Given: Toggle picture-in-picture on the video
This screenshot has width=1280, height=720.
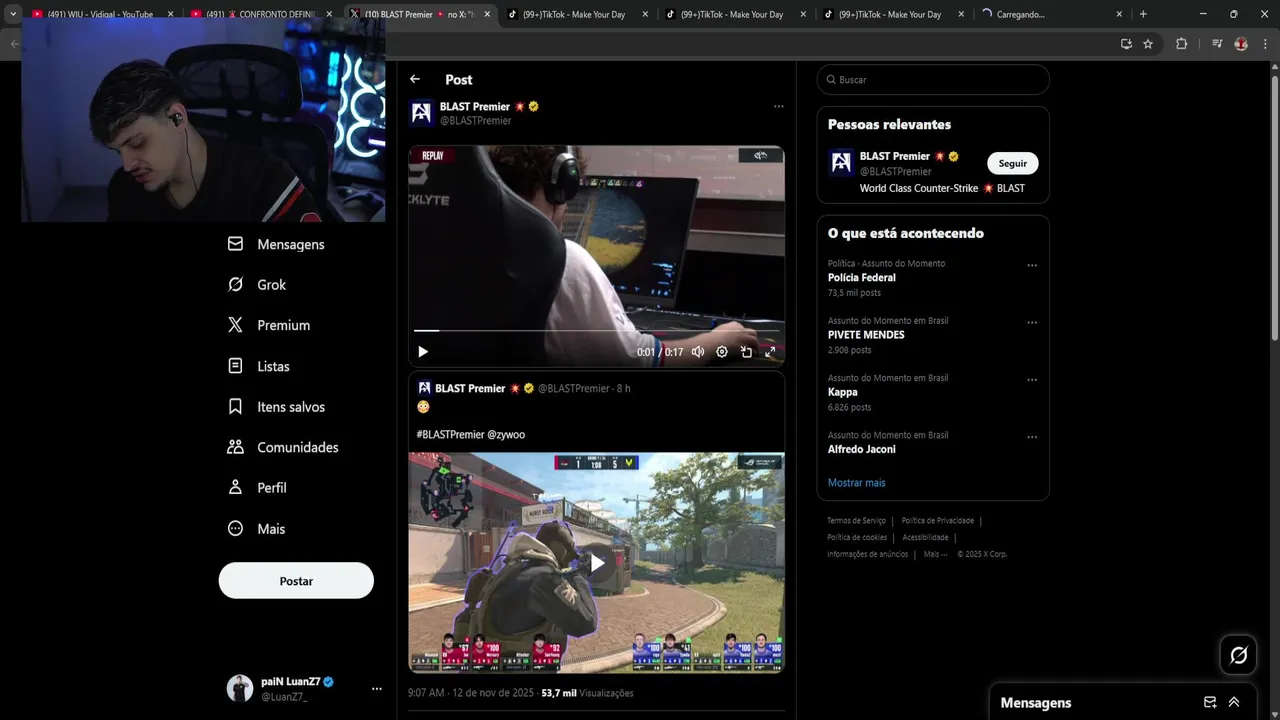Looking at the screenshot, I should (x=746, y=352).
